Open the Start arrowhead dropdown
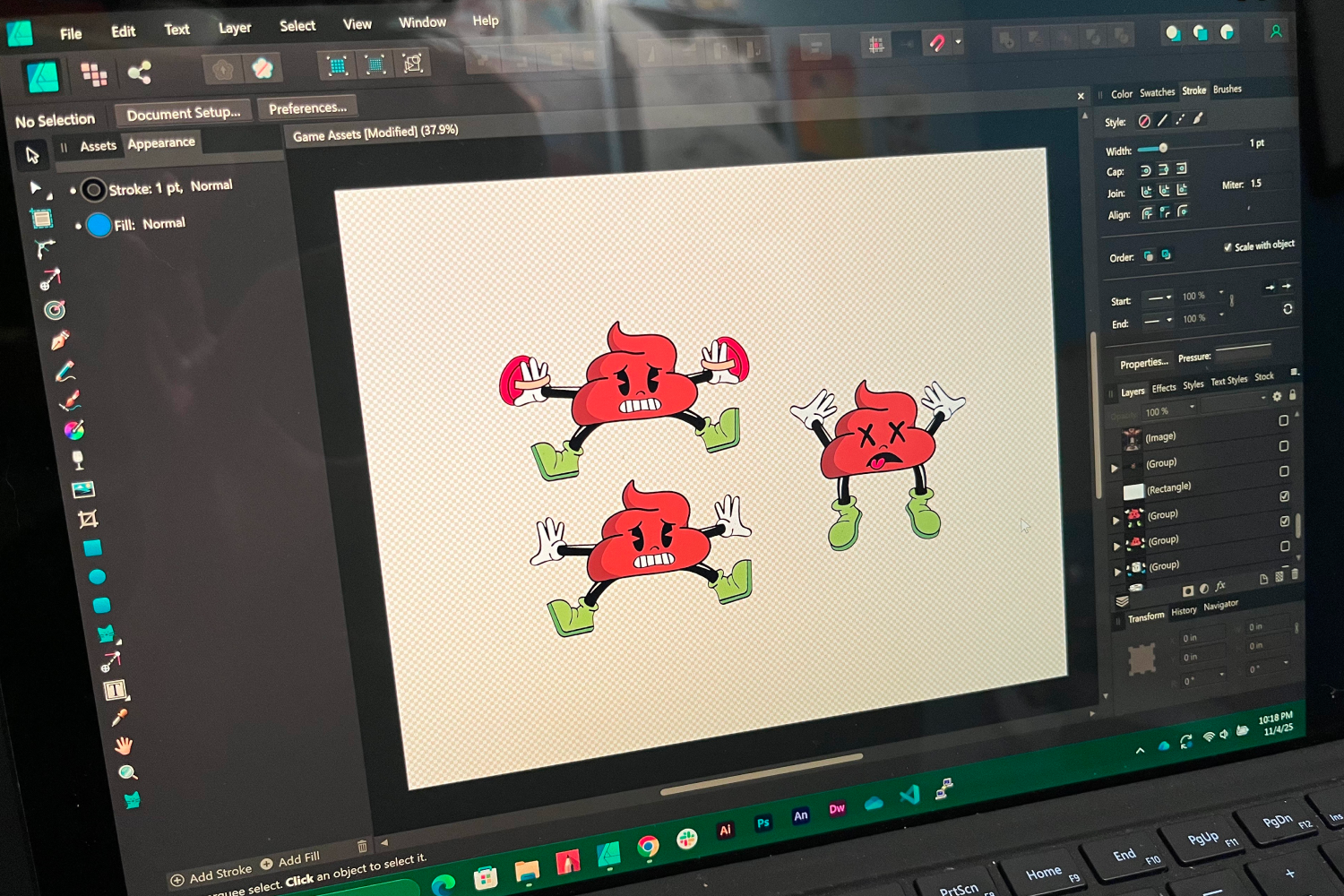This screenshot has height=896, width=1344. point(1159,298)
